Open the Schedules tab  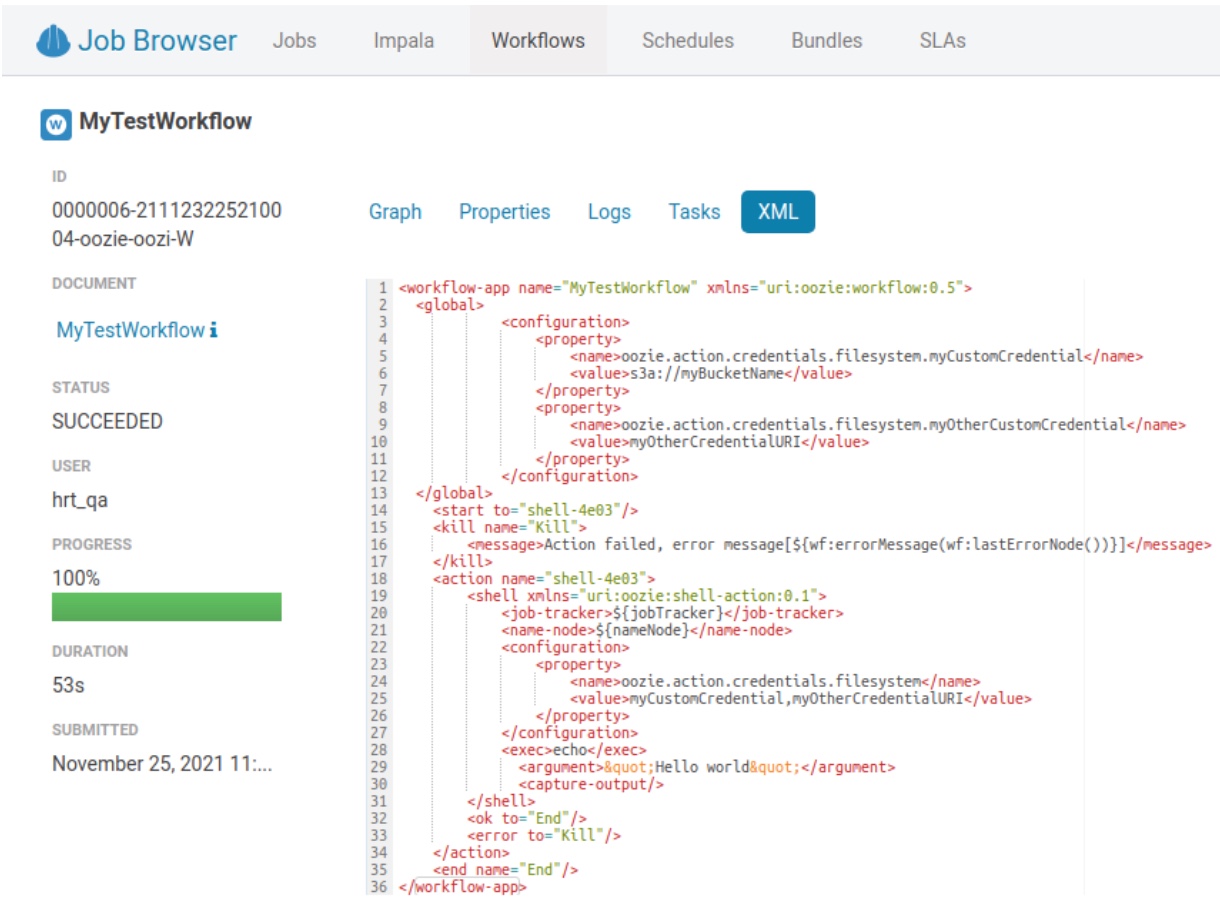pos(686,41)
